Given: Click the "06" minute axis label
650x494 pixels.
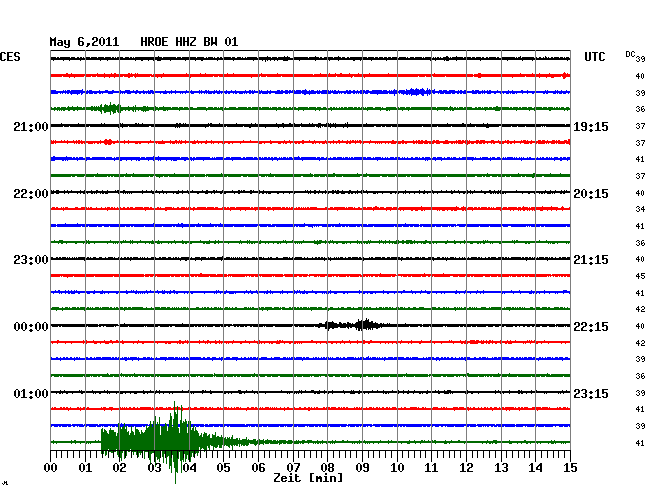Looking at the screenshot, I should click(x=258, y=468).
